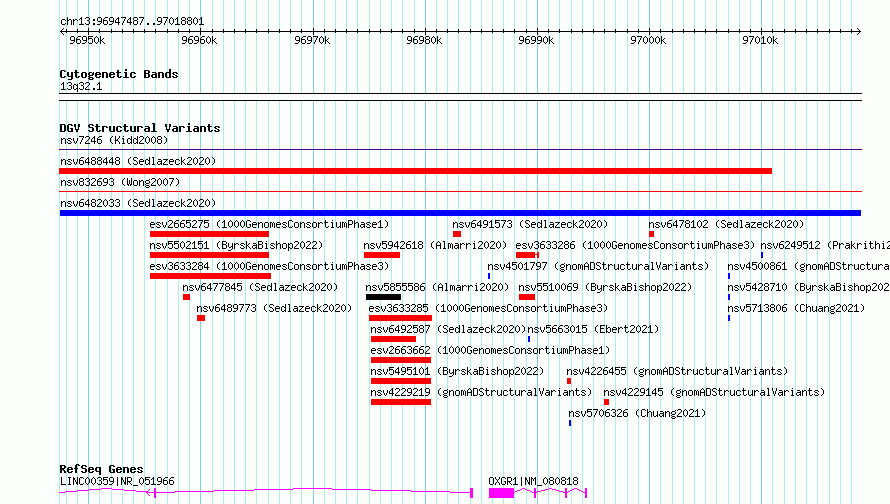This screenshot has height=504, width=890.
Task: Open variant esv3633285 from 1000GenomesConsortiumPhase3
Action: [x=488, y=308]
